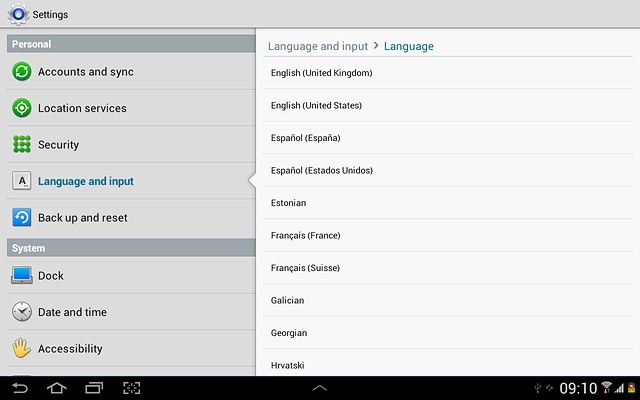Return to Language and input breadcrumb
640x400 pixels.
pyautogui.click(x=318, y=46)
